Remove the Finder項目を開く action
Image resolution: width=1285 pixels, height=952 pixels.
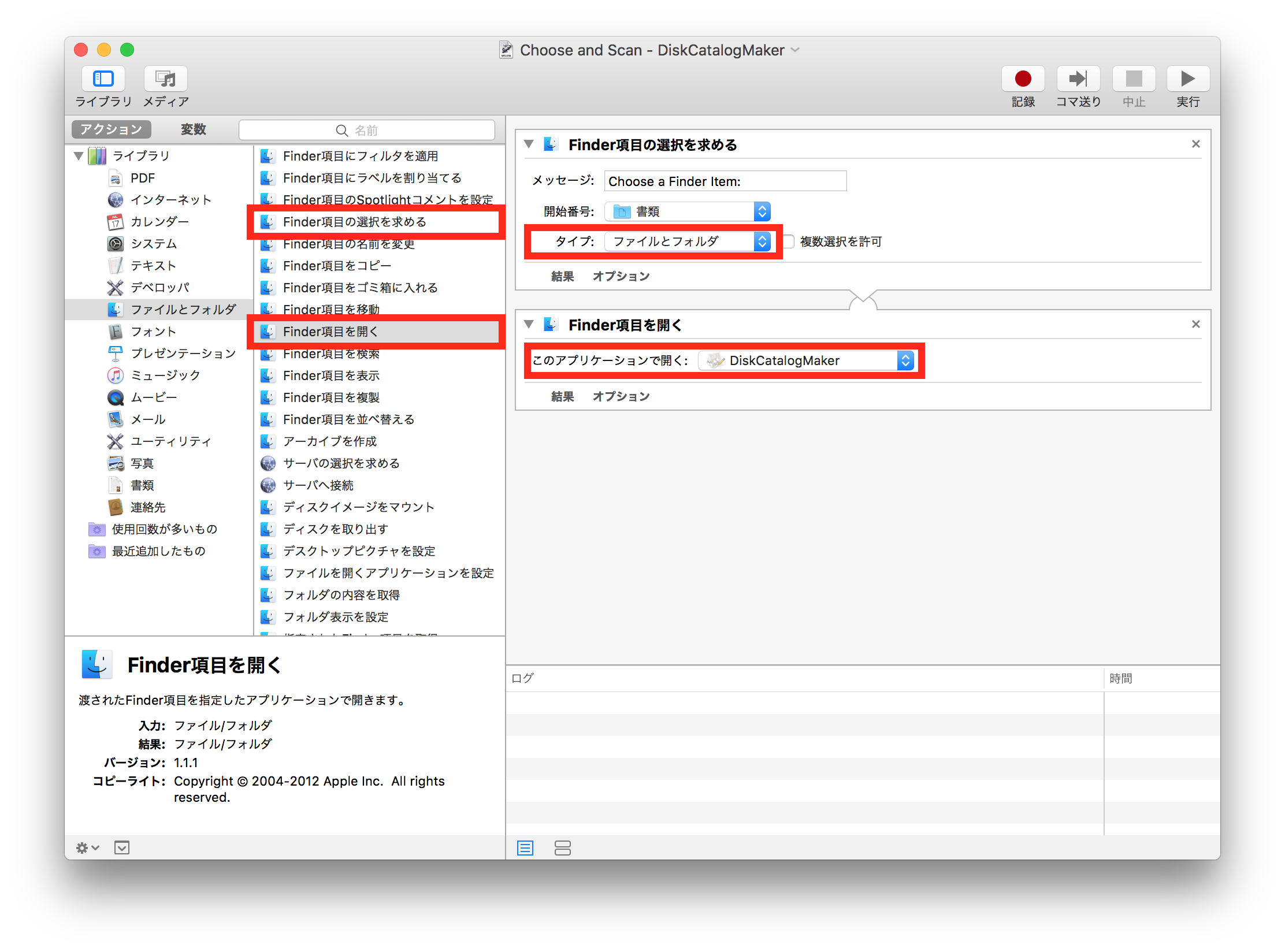point(1196,324)
